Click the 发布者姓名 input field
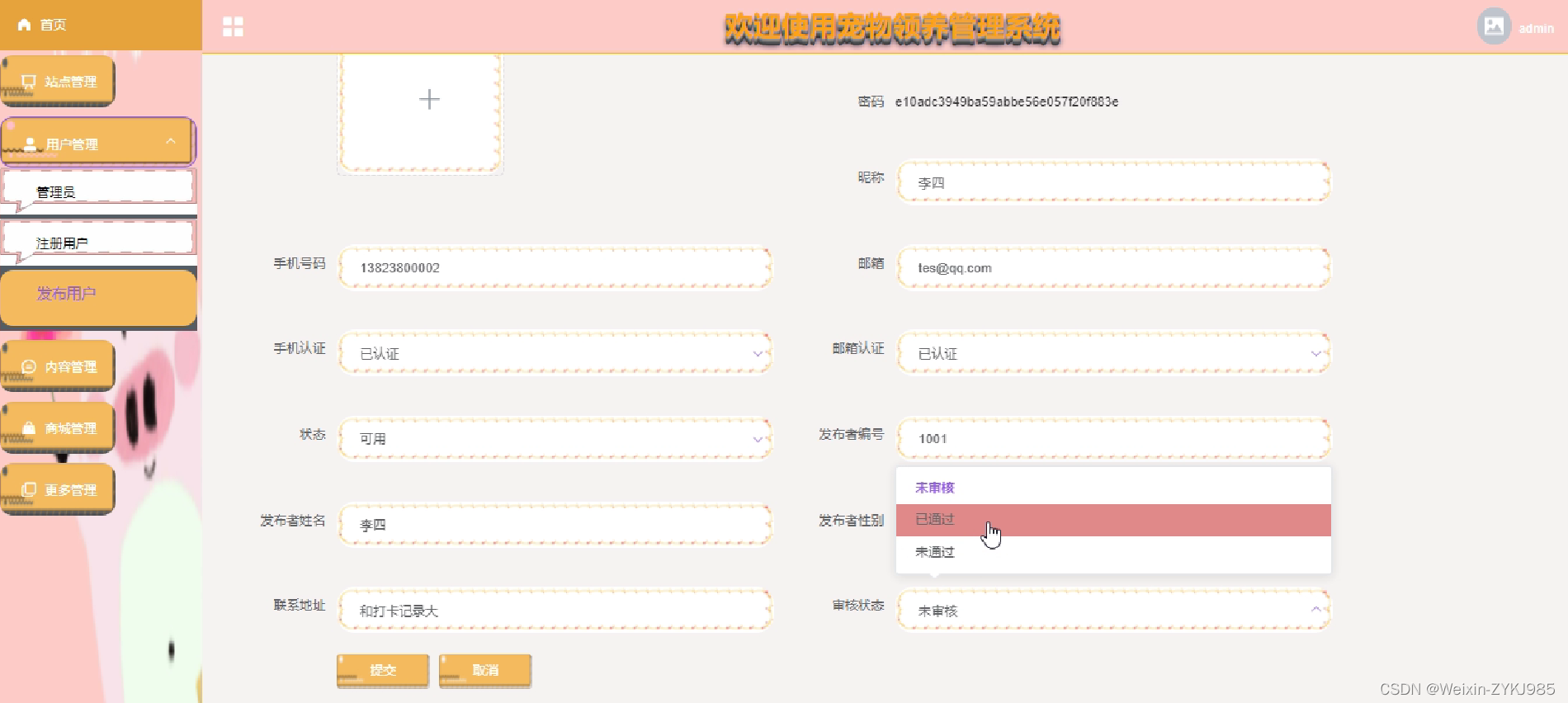1568x703 pixels. (x=555, y=525)
